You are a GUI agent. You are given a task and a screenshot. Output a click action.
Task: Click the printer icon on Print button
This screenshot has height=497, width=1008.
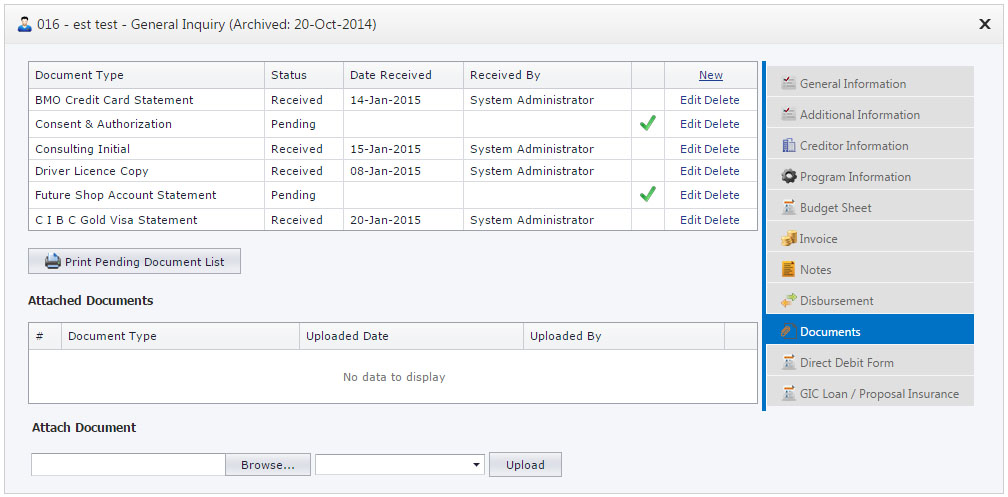click(x=53, y=262)
